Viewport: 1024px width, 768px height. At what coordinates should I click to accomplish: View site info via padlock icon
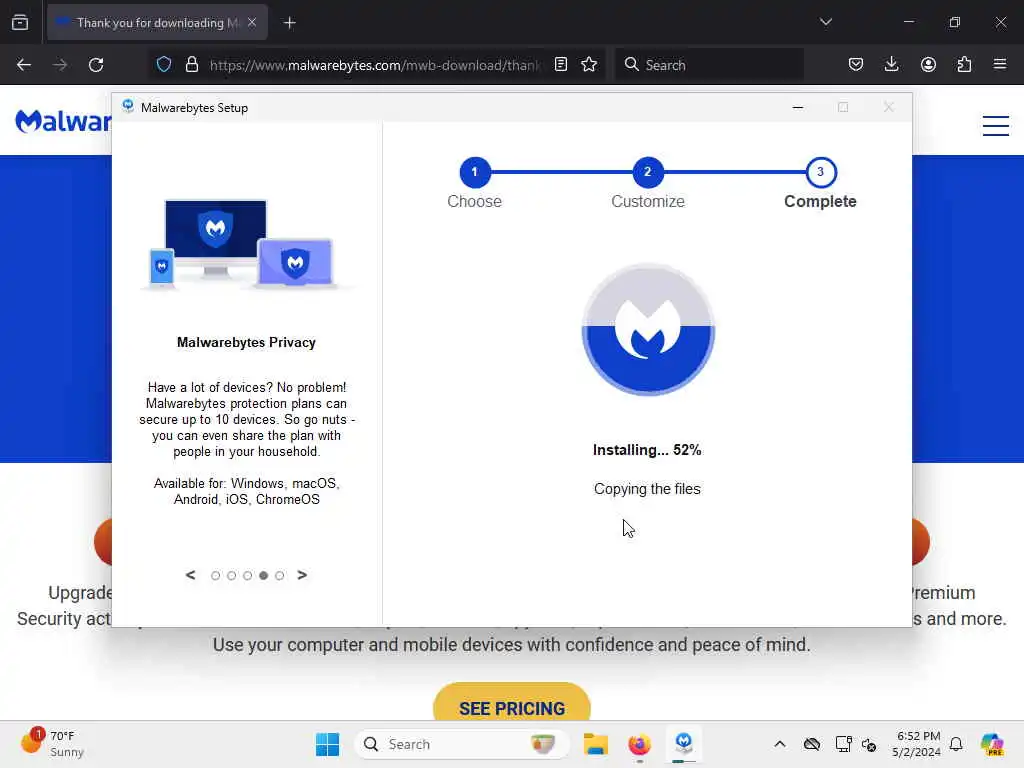191,64
